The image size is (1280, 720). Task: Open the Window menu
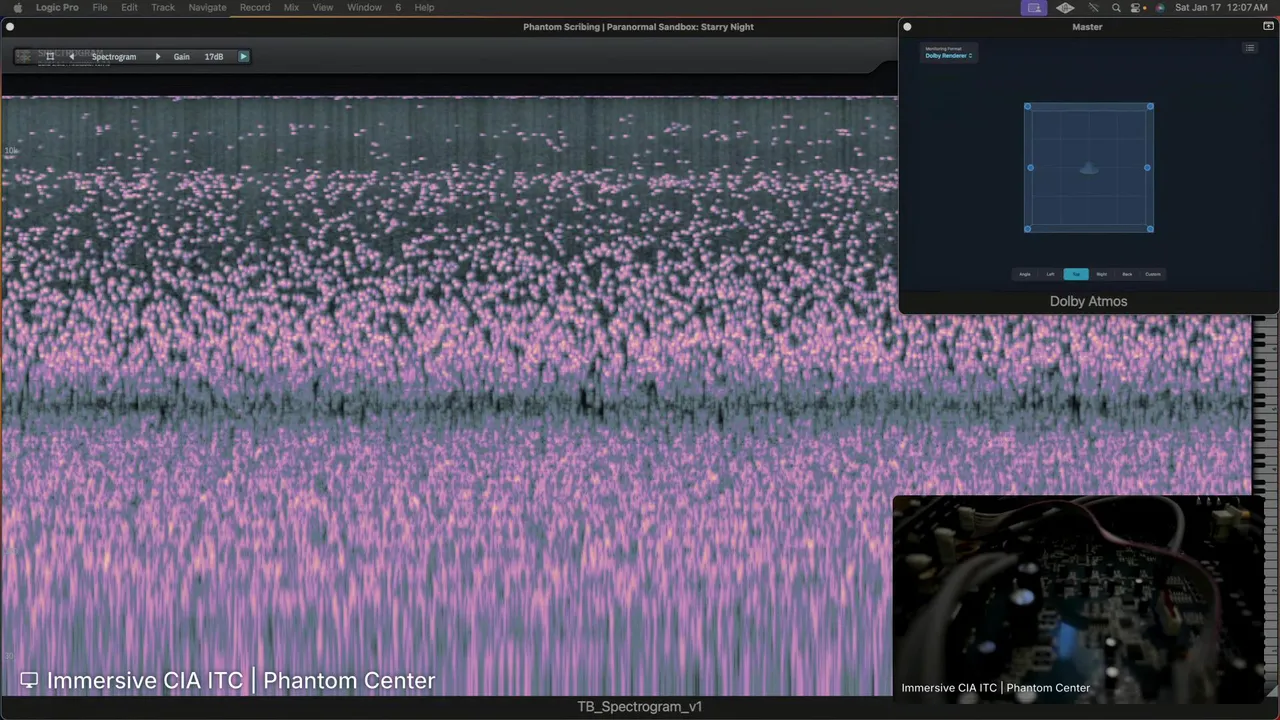point(364,7)
